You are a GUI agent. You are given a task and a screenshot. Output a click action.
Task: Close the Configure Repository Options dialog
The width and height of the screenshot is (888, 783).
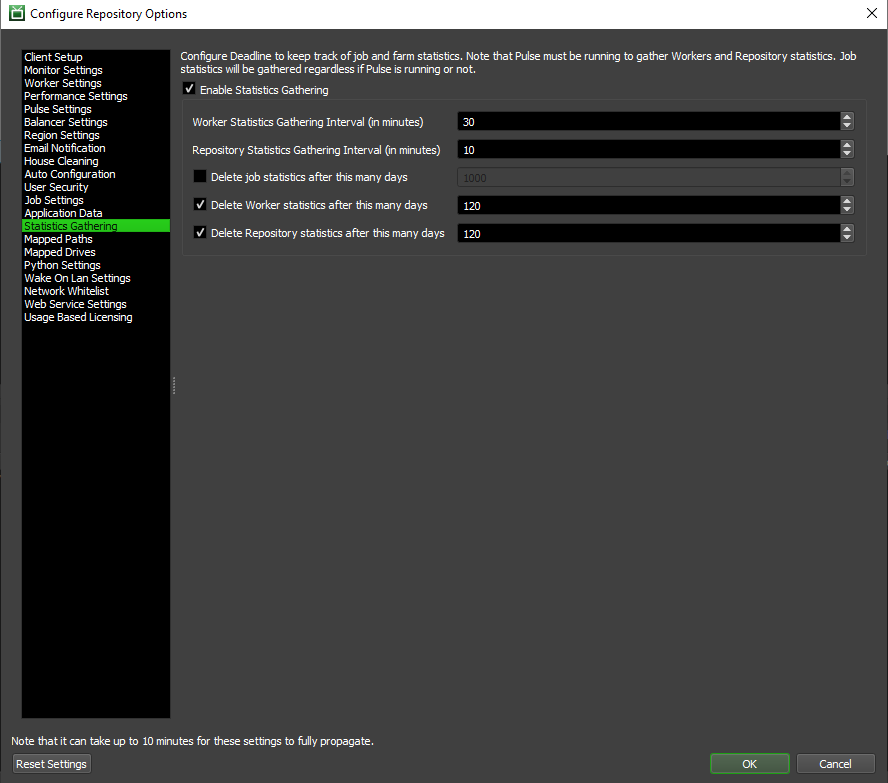click(872, 13)
